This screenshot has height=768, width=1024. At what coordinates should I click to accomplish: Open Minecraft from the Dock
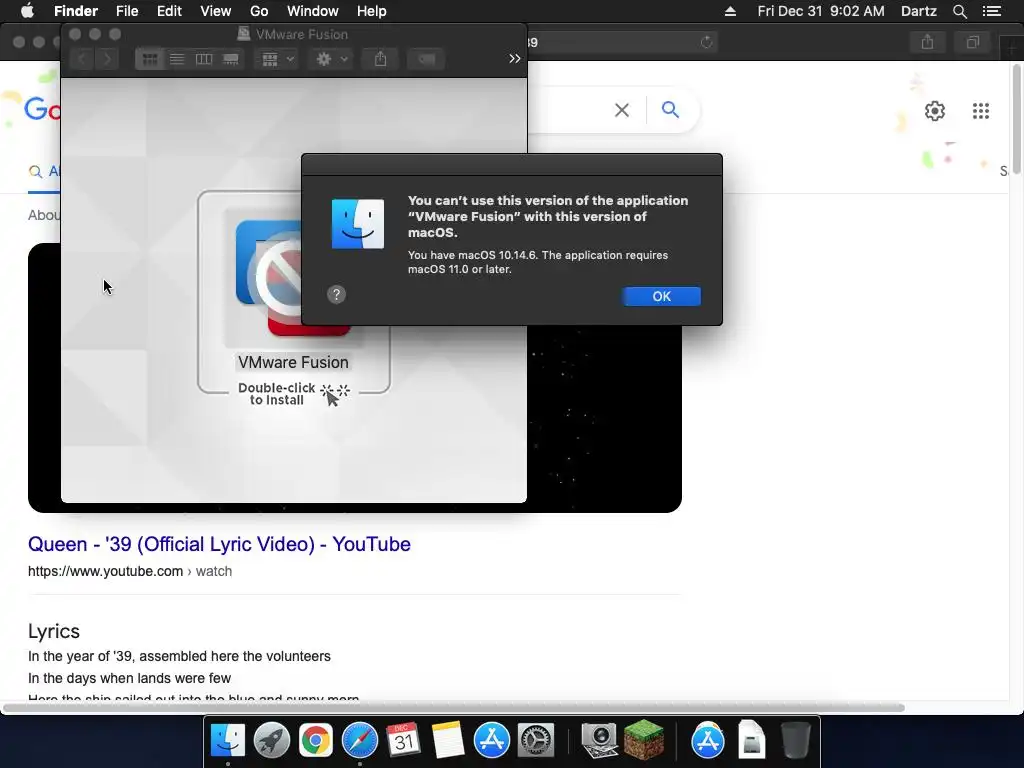644,741
